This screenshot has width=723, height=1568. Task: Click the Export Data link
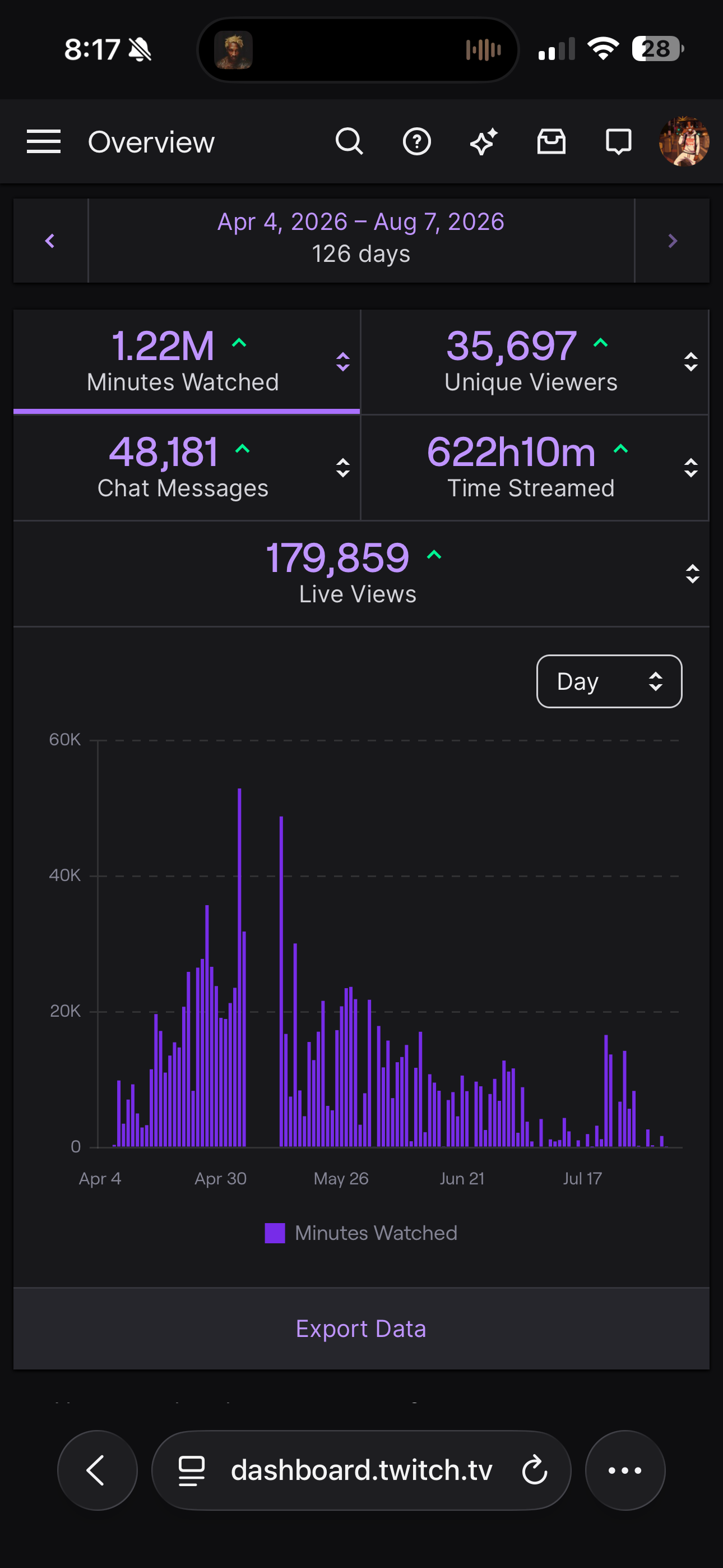click(x=361, y=1328)
